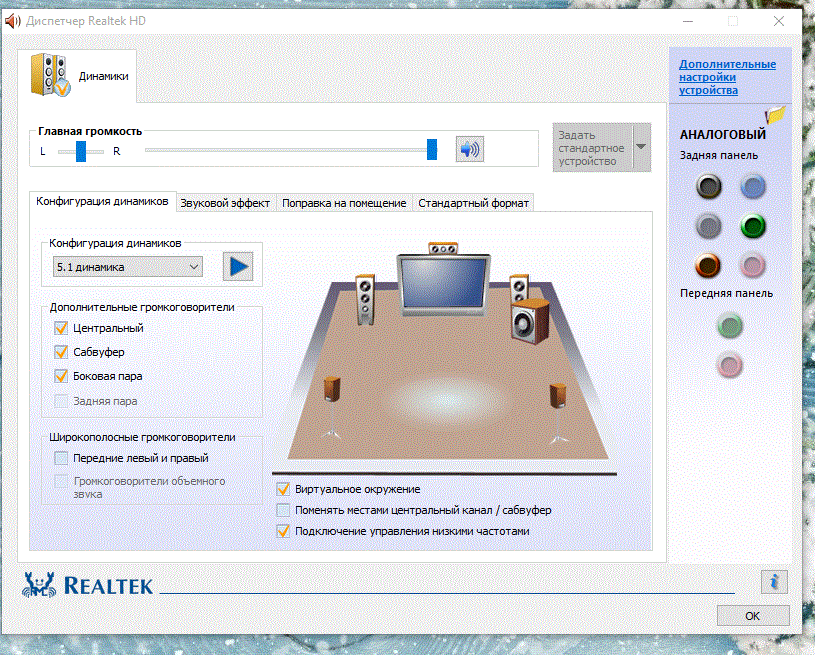Click the mute speaker icon beside volume slider
This screenshot has height=655, width=815.
pyautogui.click(x=470, y=149)
